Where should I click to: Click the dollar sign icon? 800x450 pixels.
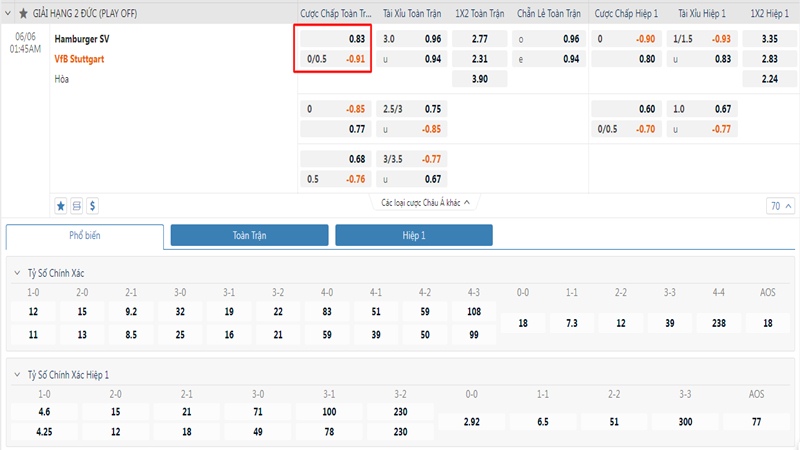(x=92, y=206)
